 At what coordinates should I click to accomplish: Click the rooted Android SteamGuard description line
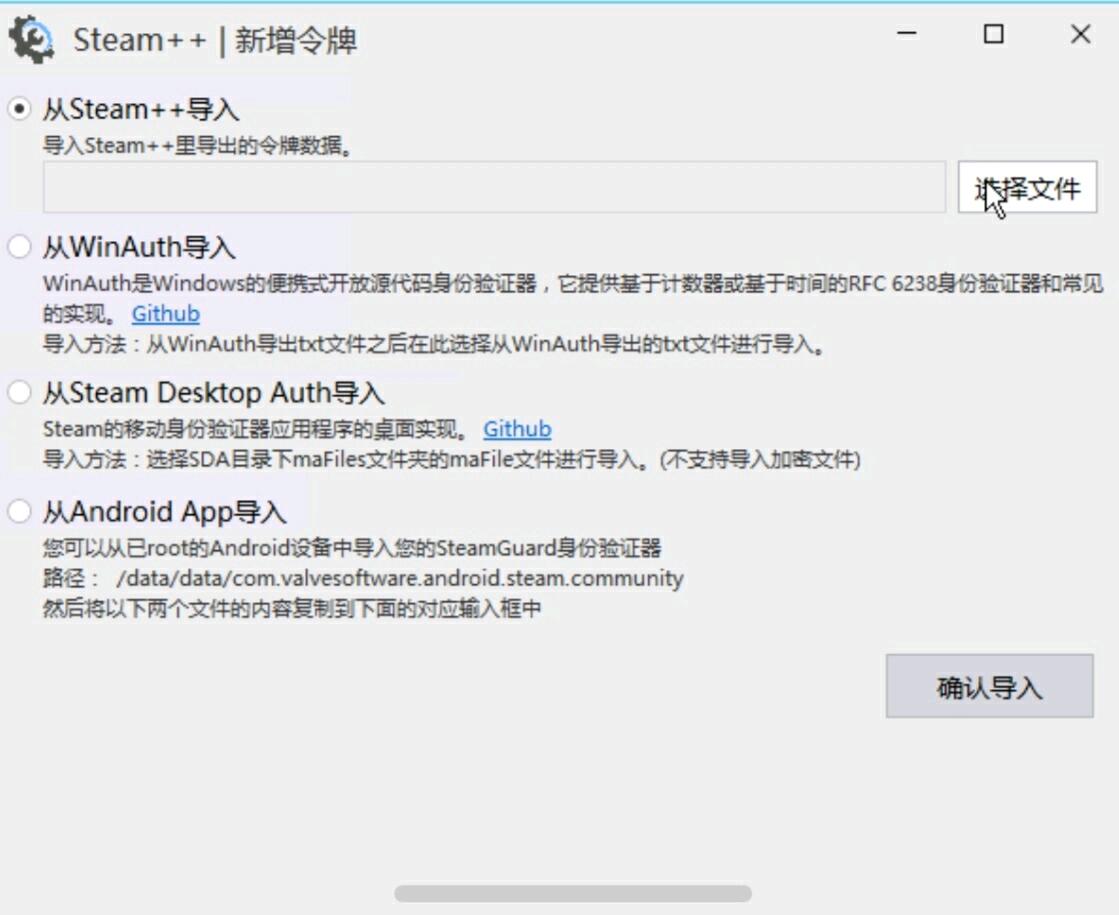352,547
